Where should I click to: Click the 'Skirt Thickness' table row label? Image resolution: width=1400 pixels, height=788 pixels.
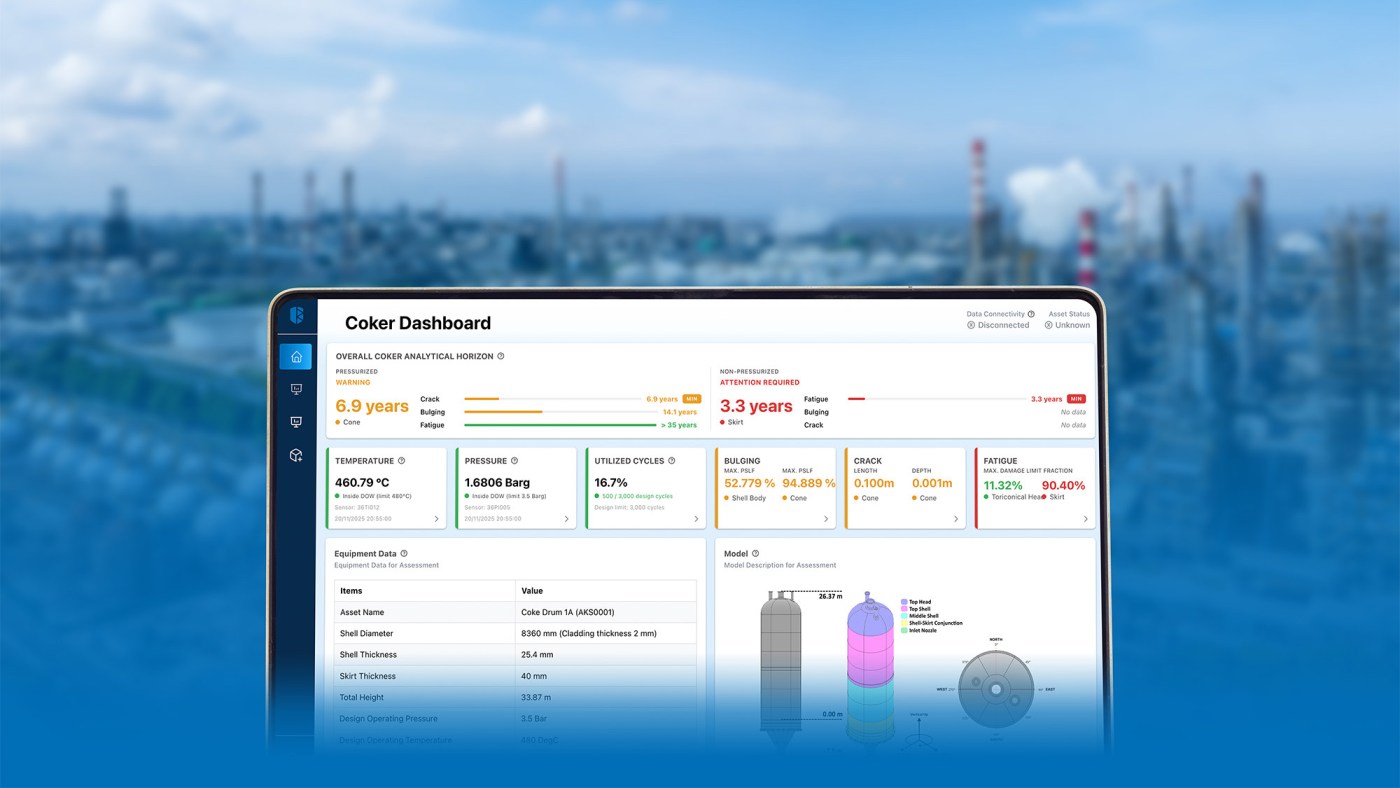pyautogui.click(x=368, y=676)
